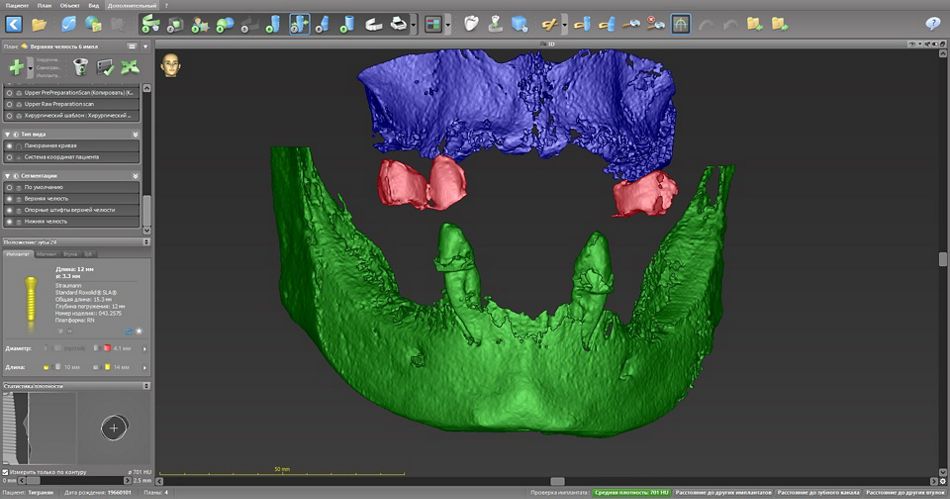
Task: Open the view layout icon with colored panes
Action: [x=433, y=24]
